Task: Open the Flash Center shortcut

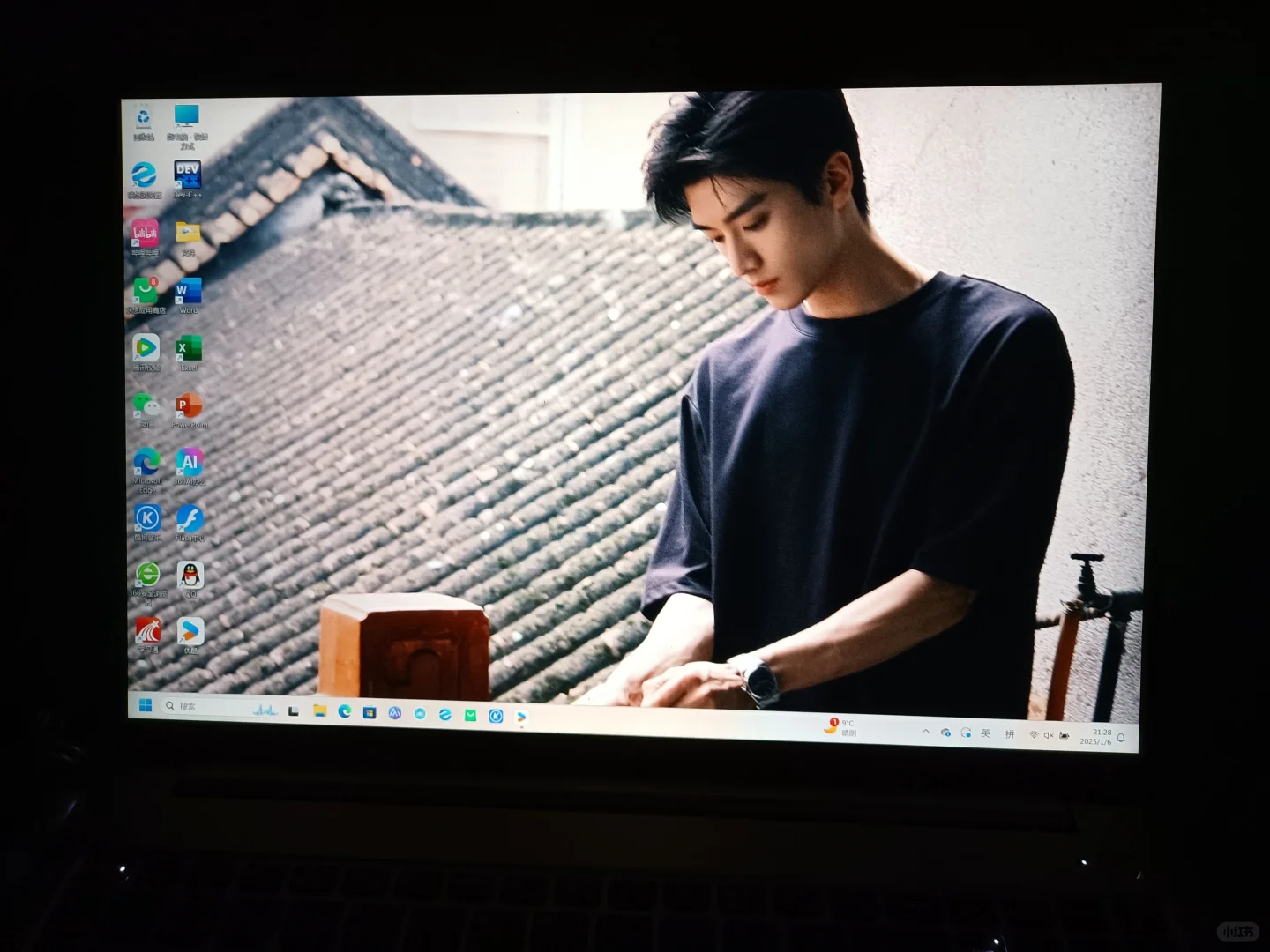Action: (x=190, y=523)
